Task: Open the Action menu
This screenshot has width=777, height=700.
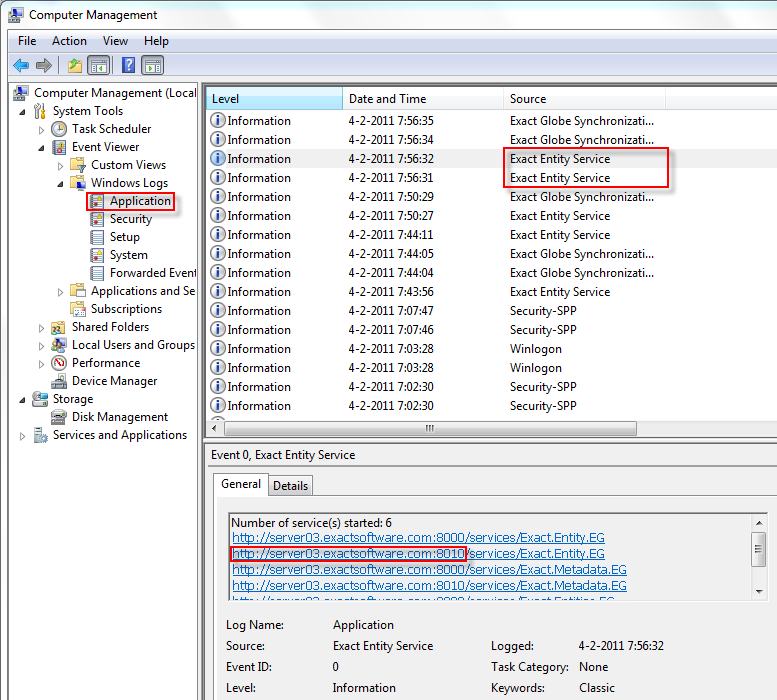Action: [69, 41]
